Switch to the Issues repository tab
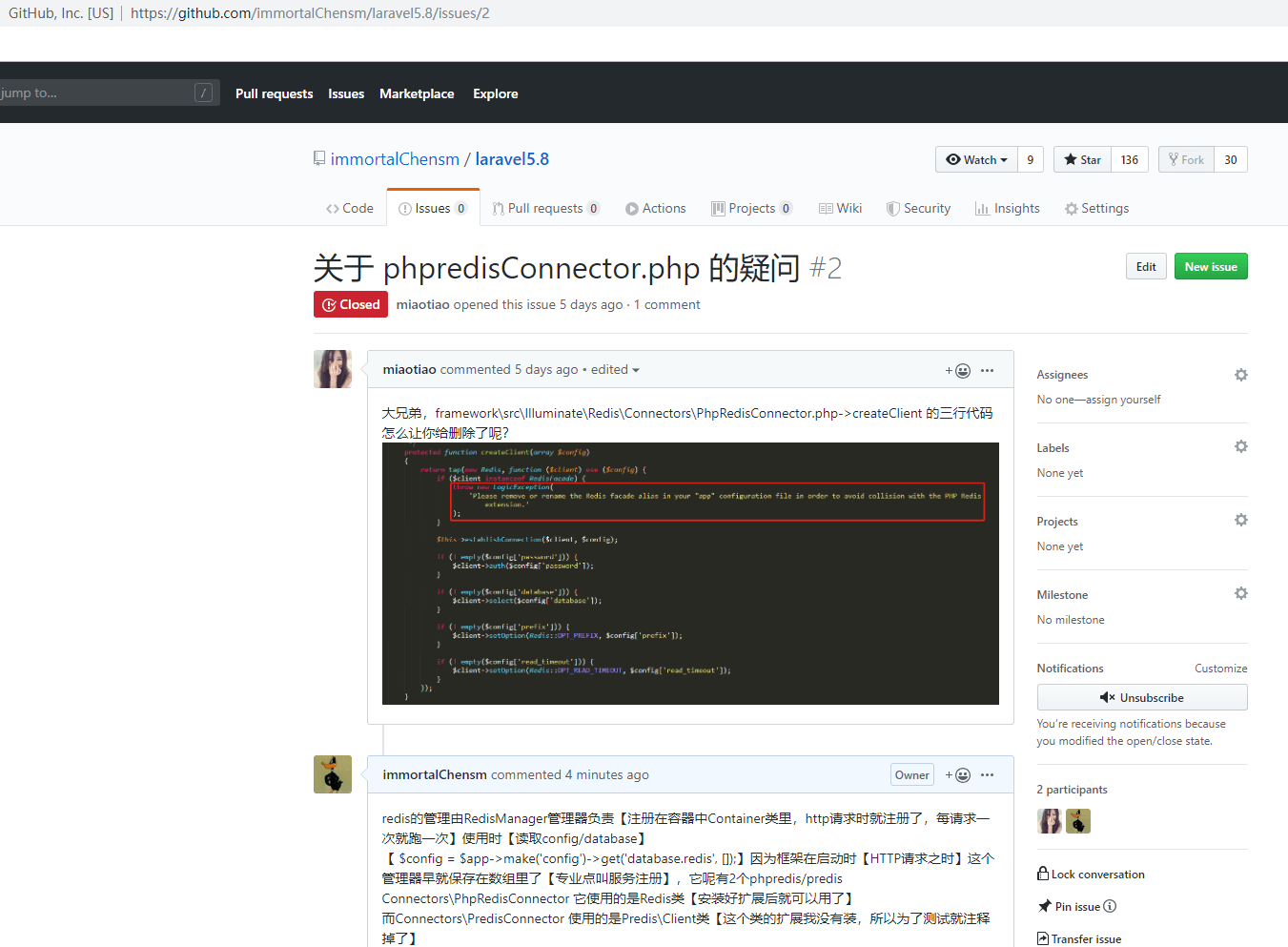Screen dimensions: 1288x947 tap(433, 208)
